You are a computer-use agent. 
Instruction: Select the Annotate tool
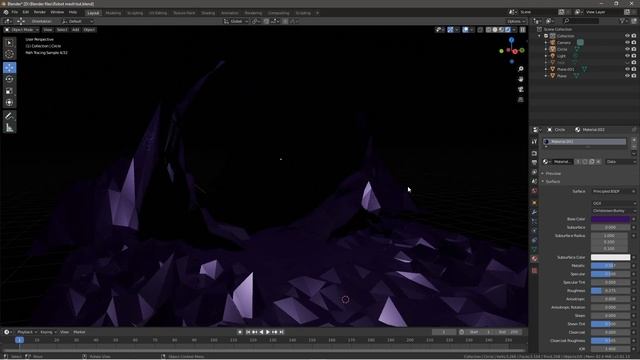point(9,116)
